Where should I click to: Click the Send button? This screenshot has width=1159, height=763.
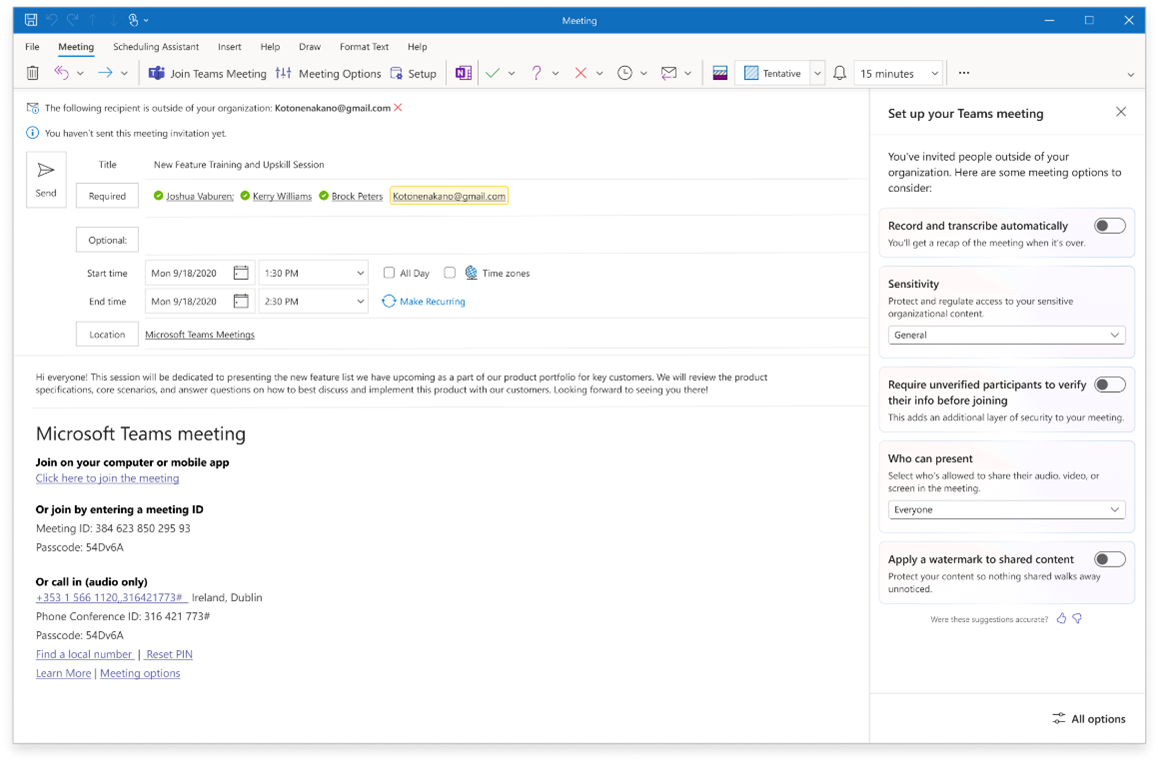(x=46, y=180)
